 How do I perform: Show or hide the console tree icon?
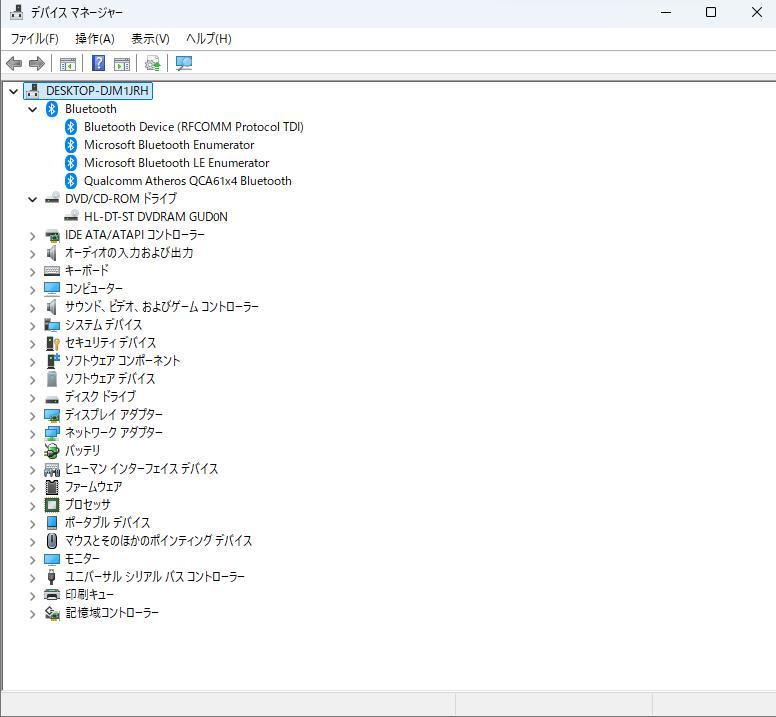68,64
